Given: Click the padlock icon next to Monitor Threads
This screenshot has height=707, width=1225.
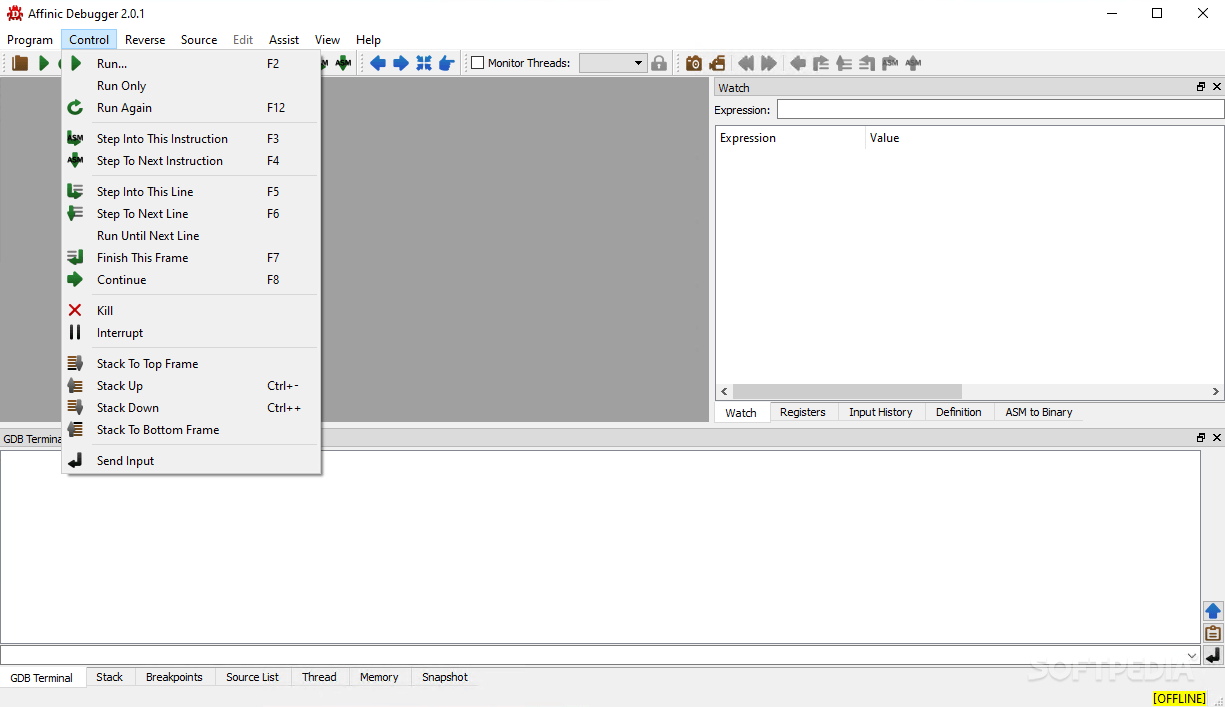Looking at the screenshot, I should click(x=659, y=63).
